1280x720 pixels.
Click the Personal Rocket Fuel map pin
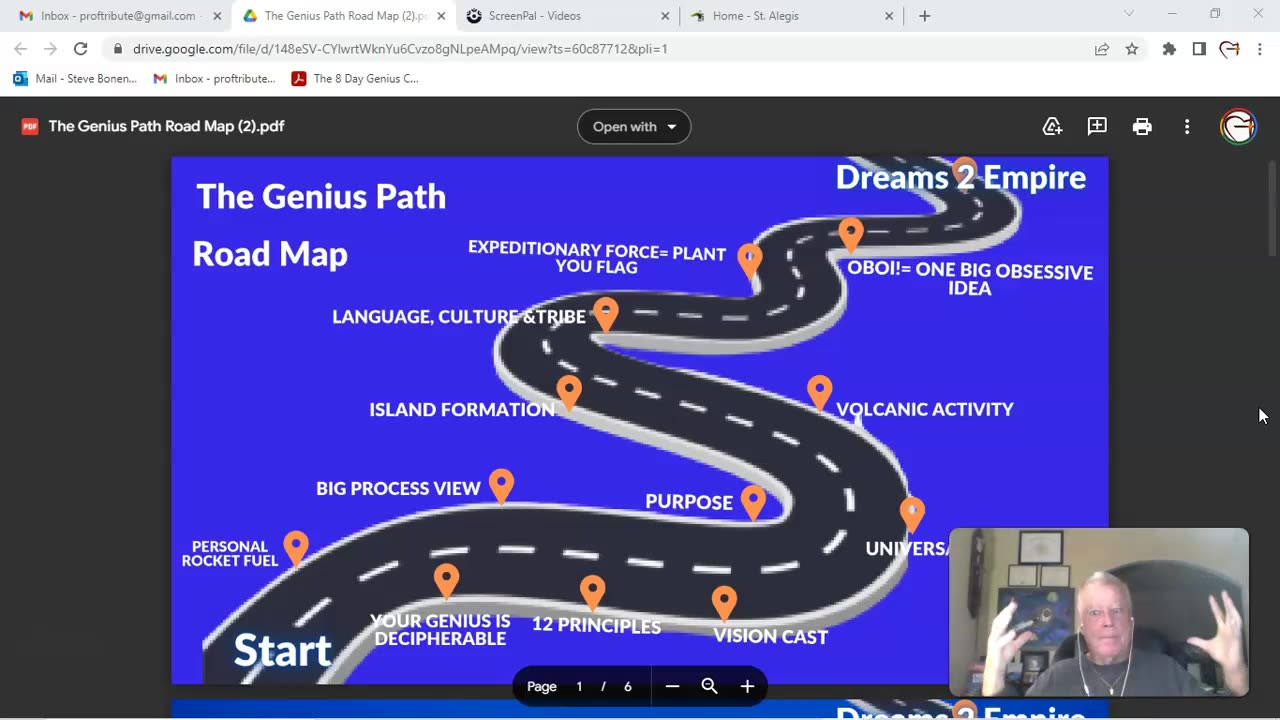296,548
